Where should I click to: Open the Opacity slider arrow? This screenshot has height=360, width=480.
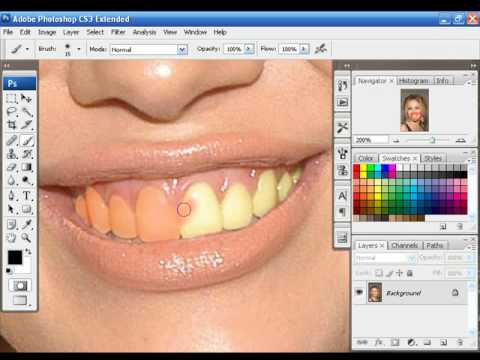pos(249,49)
